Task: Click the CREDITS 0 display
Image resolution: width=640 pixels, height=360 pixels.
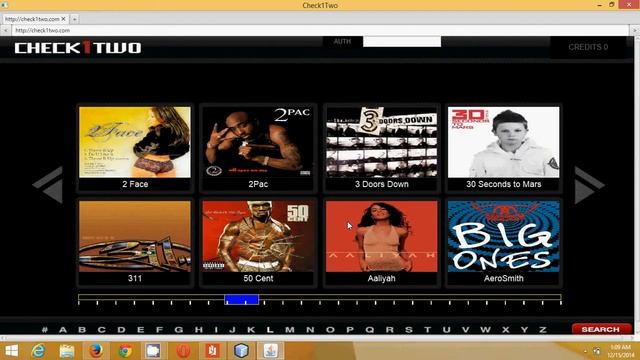Action: [588, 47]
